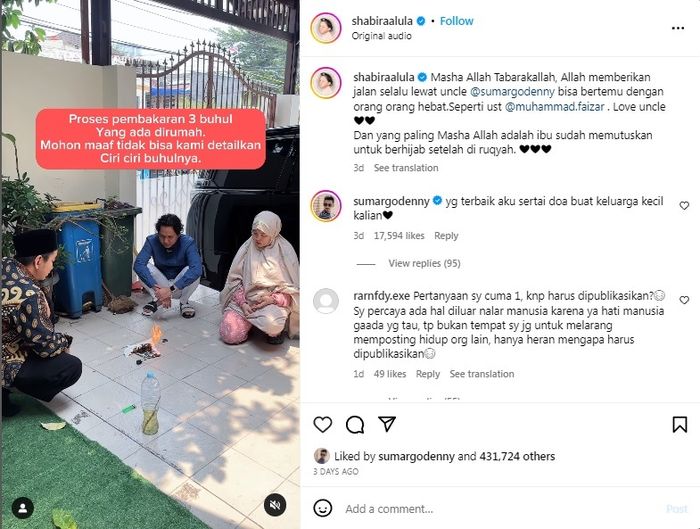Open the @muhammad.faizar mention link
Screen dimensions: 700x529
tap(554, 107)
